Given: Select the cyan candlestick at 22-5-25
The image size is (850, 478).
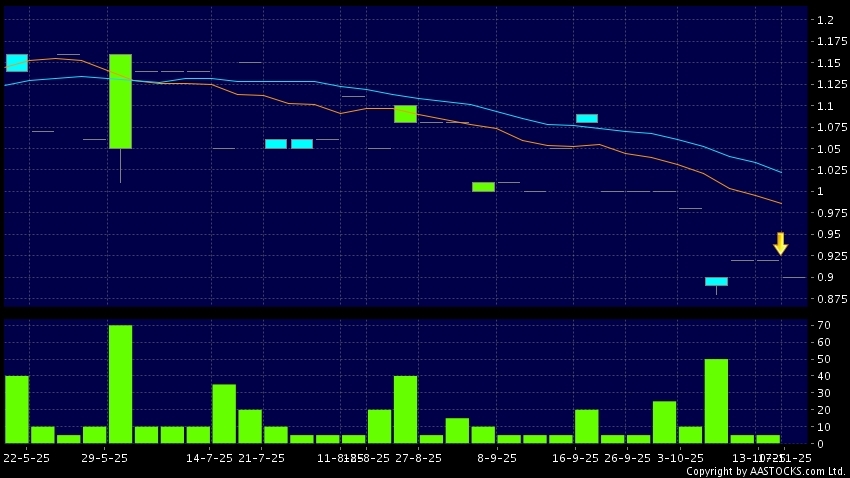Looking at the screenshot, I should point(17,63).
